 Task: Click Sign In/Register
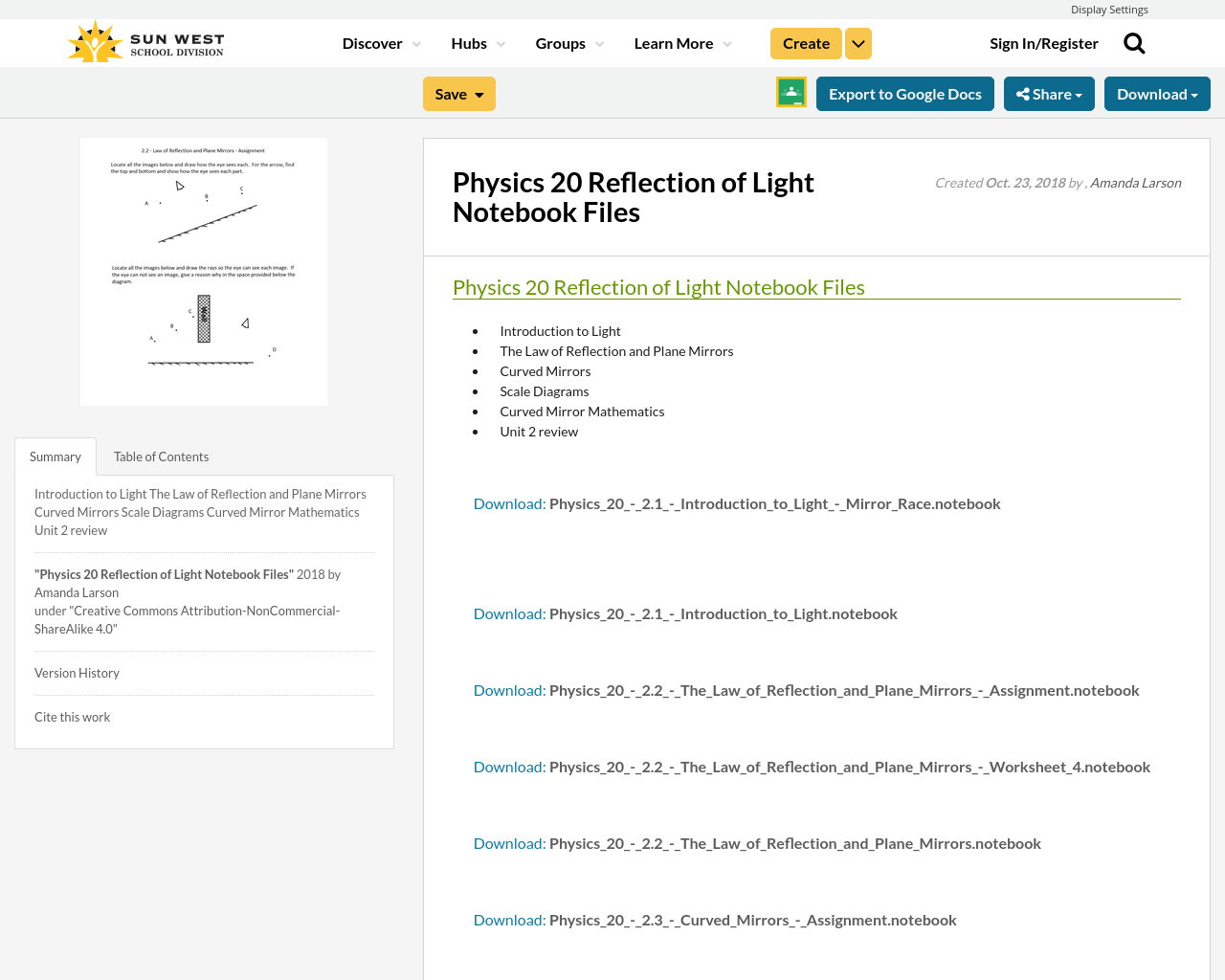tap(1043, 41)
